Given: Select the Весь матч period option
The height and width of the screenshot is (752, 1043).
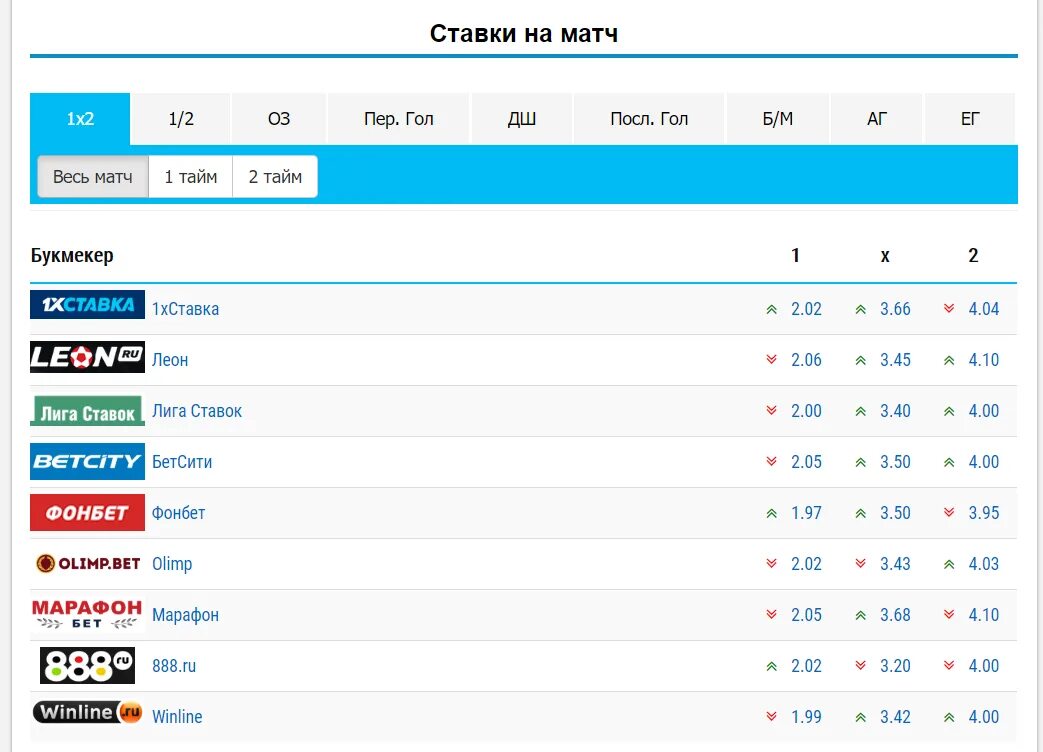Looking at the screenshot, I should coord(92,177).
